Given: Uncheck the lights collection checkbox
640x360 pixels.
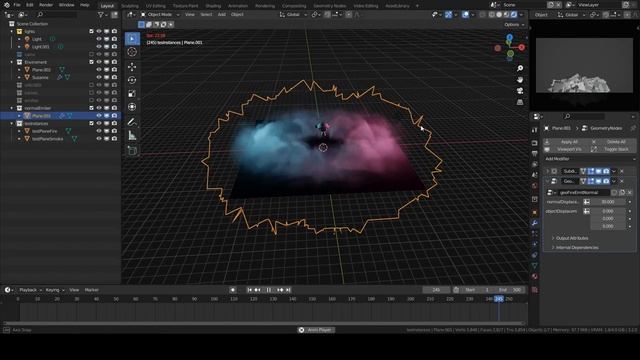Looking at the screenshot, I should 91,31.
